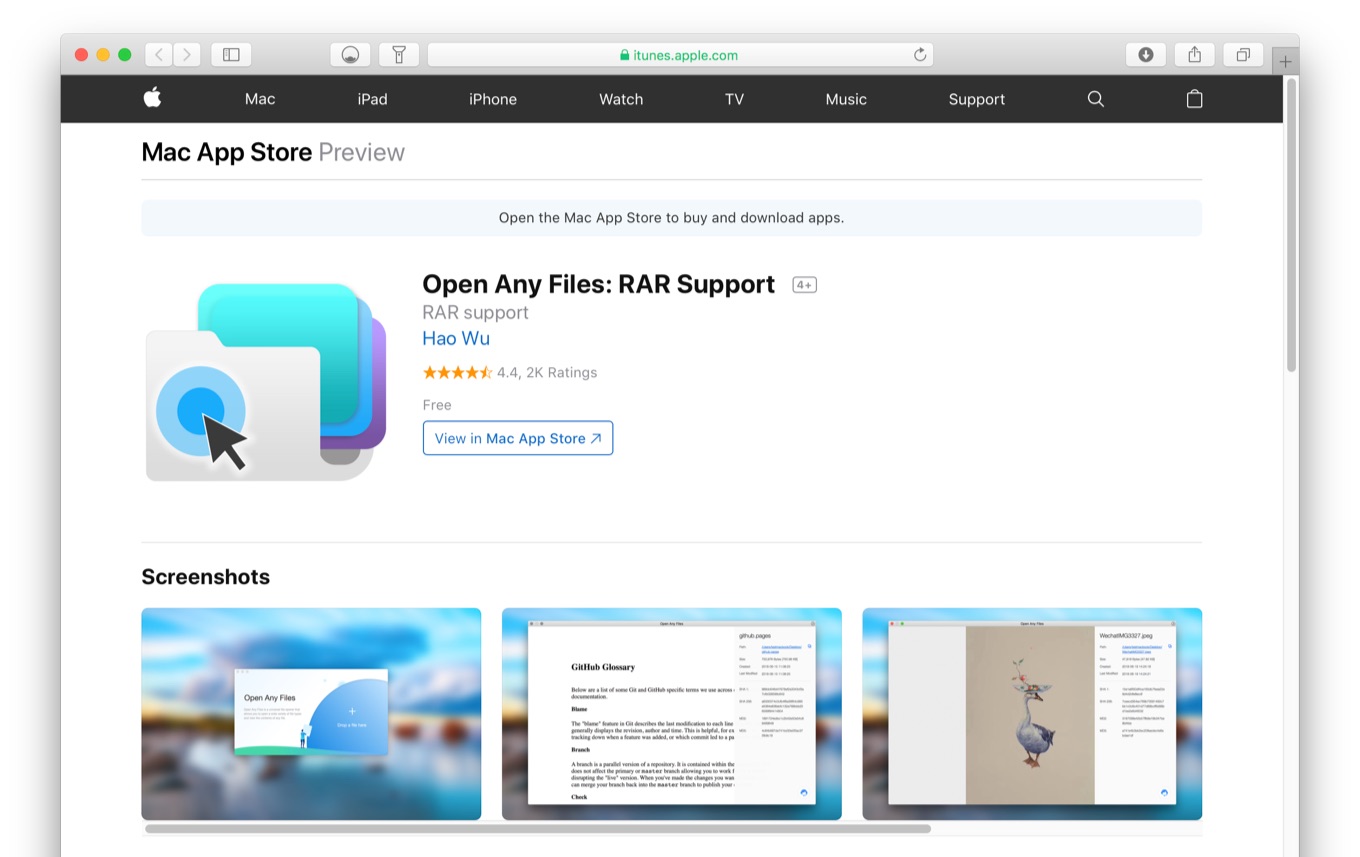Reload the page using the refresh icon
This screenshot has width=1360, height=857.
point(920,55)
